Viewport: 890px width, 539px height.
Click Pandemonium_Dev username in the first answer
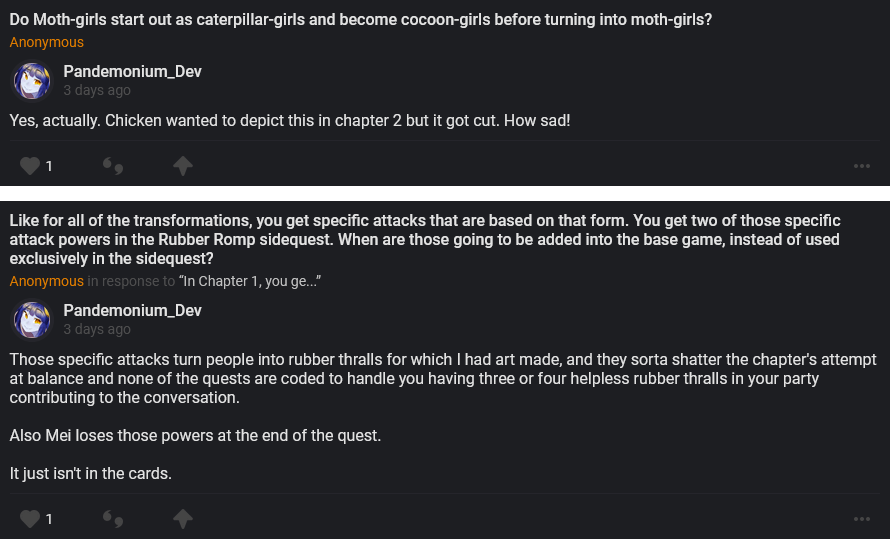[x=132, y=72]
